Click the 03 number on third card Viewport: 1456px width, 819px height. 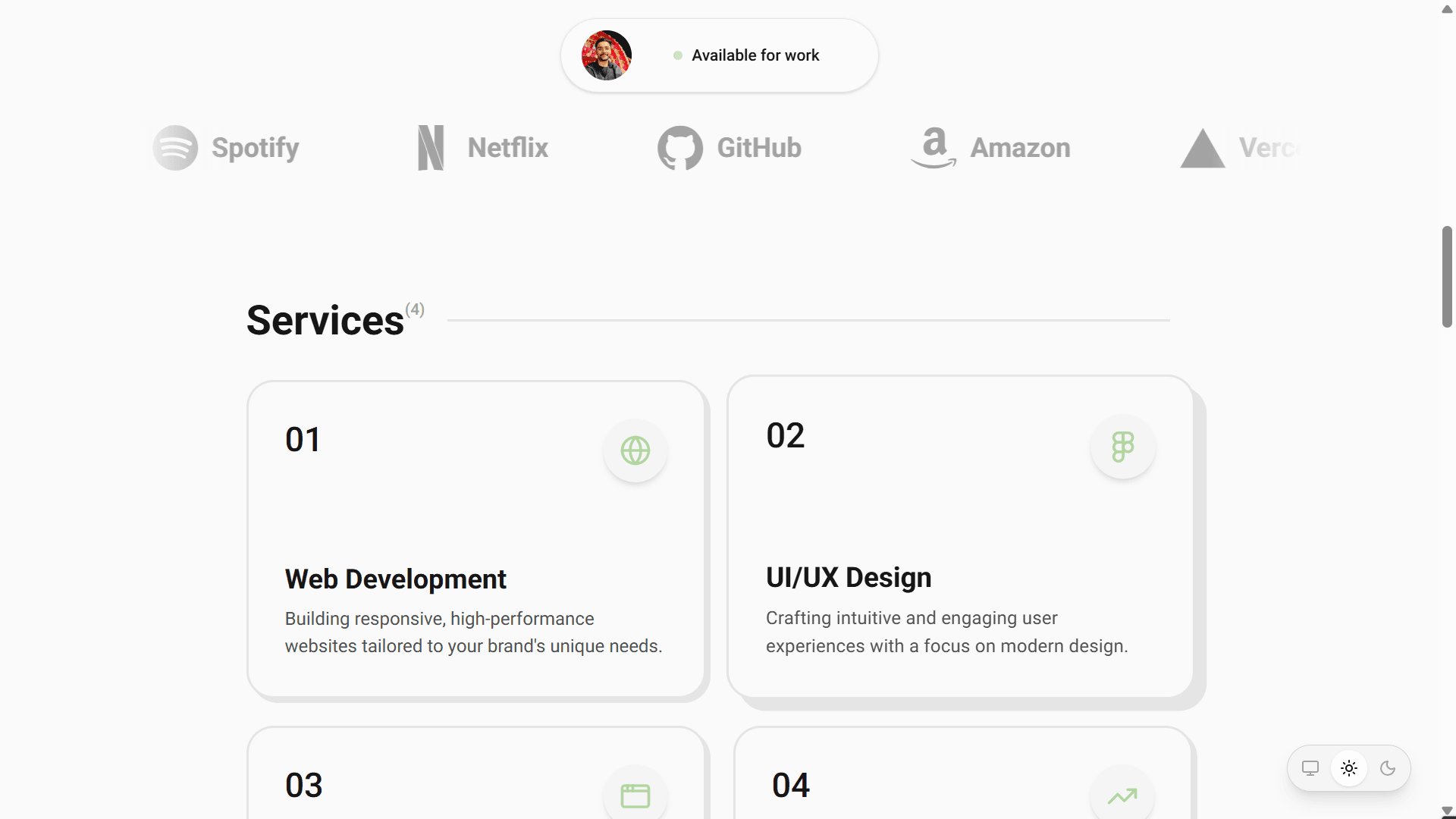pos(304,786)
